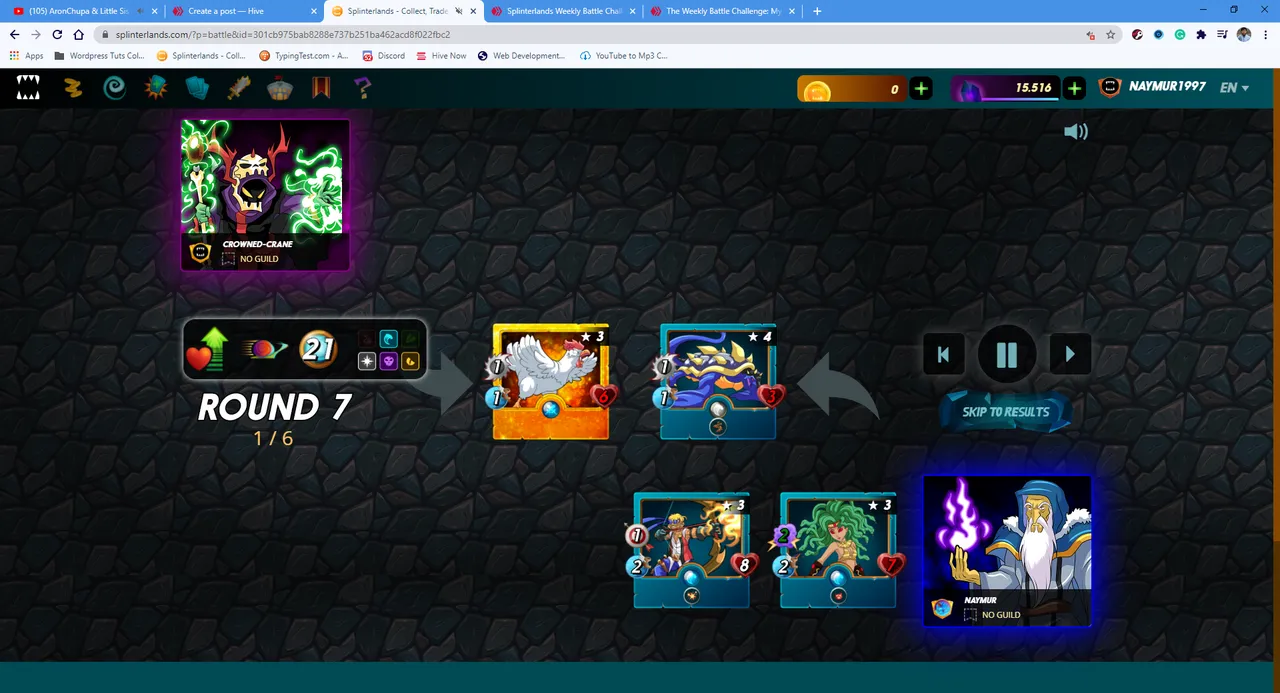Image resolution: width=1280 pixels, height=693 pixels.
Task: Reload the page
Action: click(56, 34)
